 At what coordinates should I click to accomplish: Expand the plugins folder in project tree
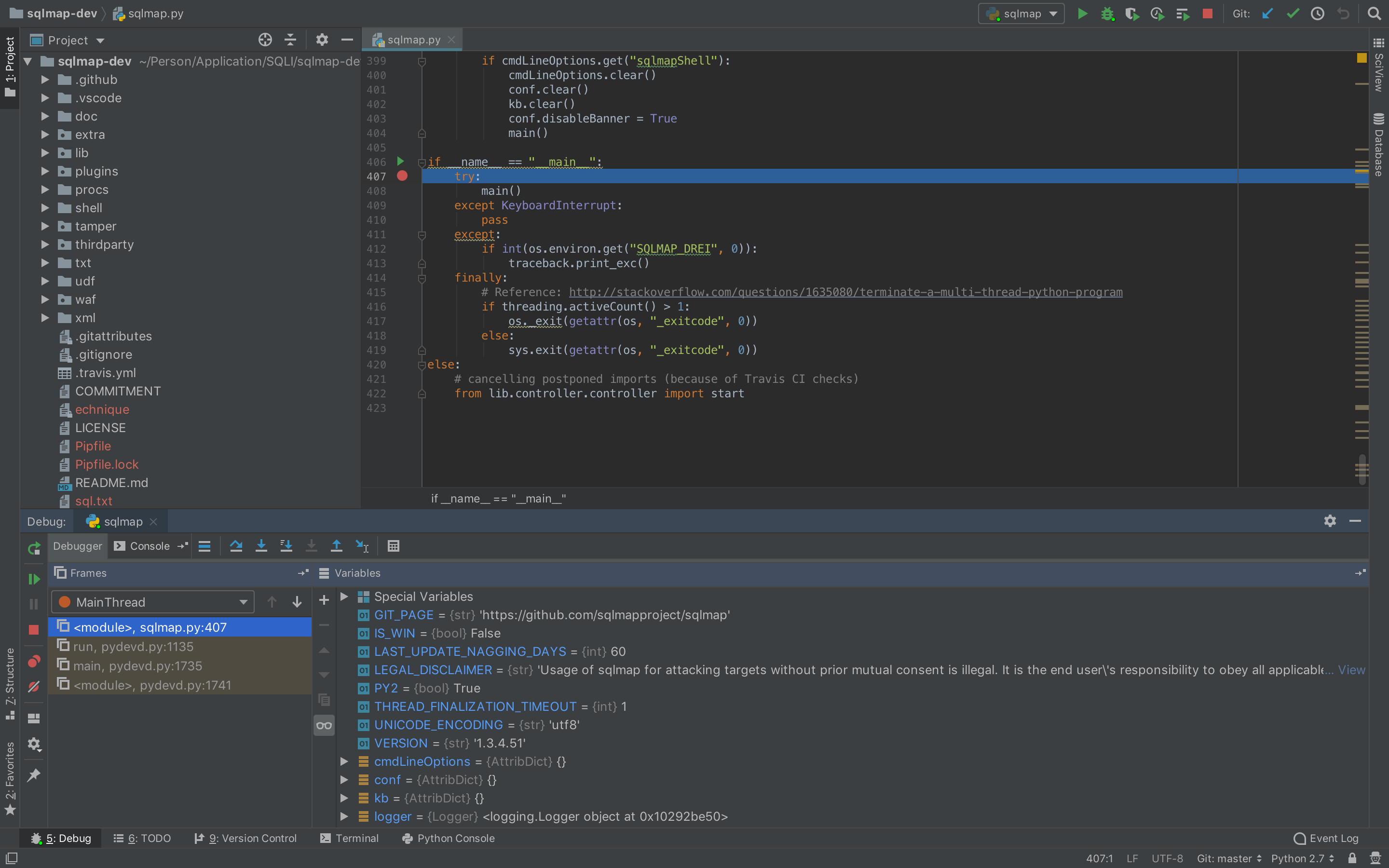point(45,171)
